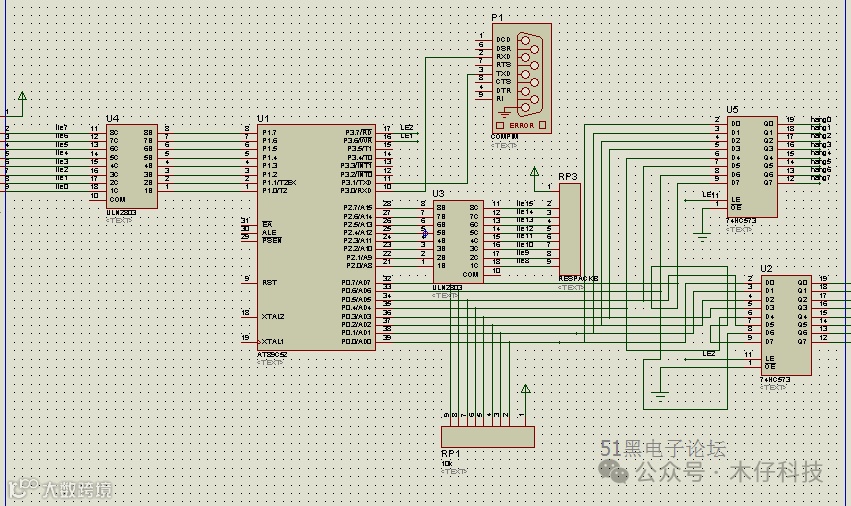Image resolution: width=851 pixels, height=506 pixels.
Task: Select the 74HC573 part name under U5
Action: point(741,221)
